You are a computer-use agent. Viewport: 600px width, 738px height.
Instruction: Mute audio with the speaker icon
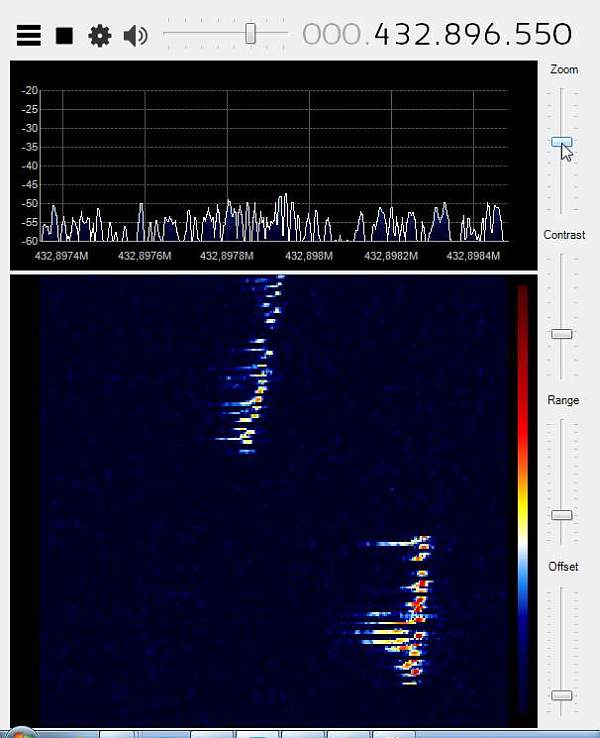[135, 36]
